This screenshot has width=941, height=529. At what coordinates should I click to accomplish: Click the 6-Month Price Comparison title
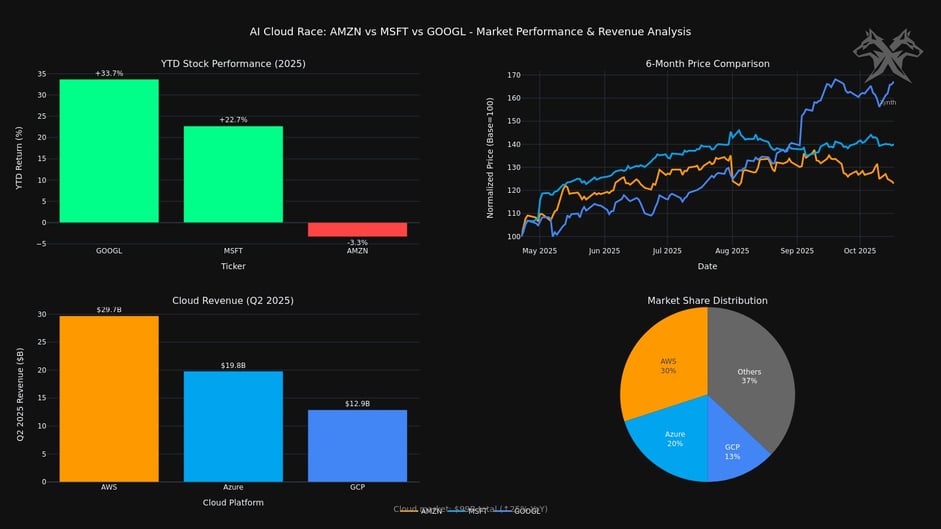coord(707,64)
